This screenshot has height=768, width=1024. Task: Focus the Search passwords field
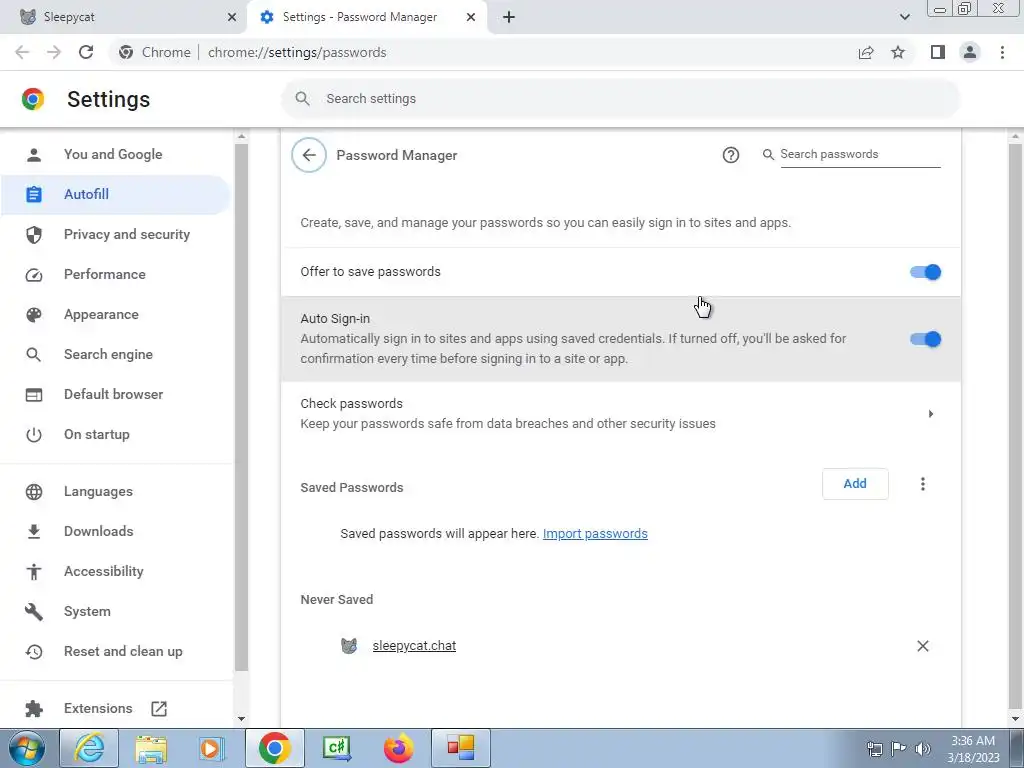tap(860, 154)
